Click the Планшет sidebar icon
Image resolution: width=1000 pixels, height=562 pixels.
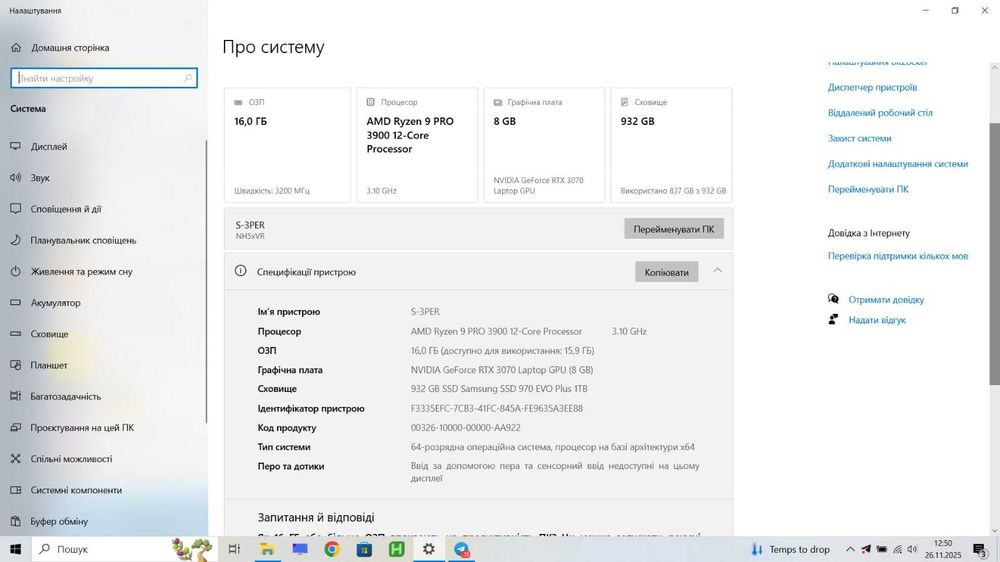[16, 365]
